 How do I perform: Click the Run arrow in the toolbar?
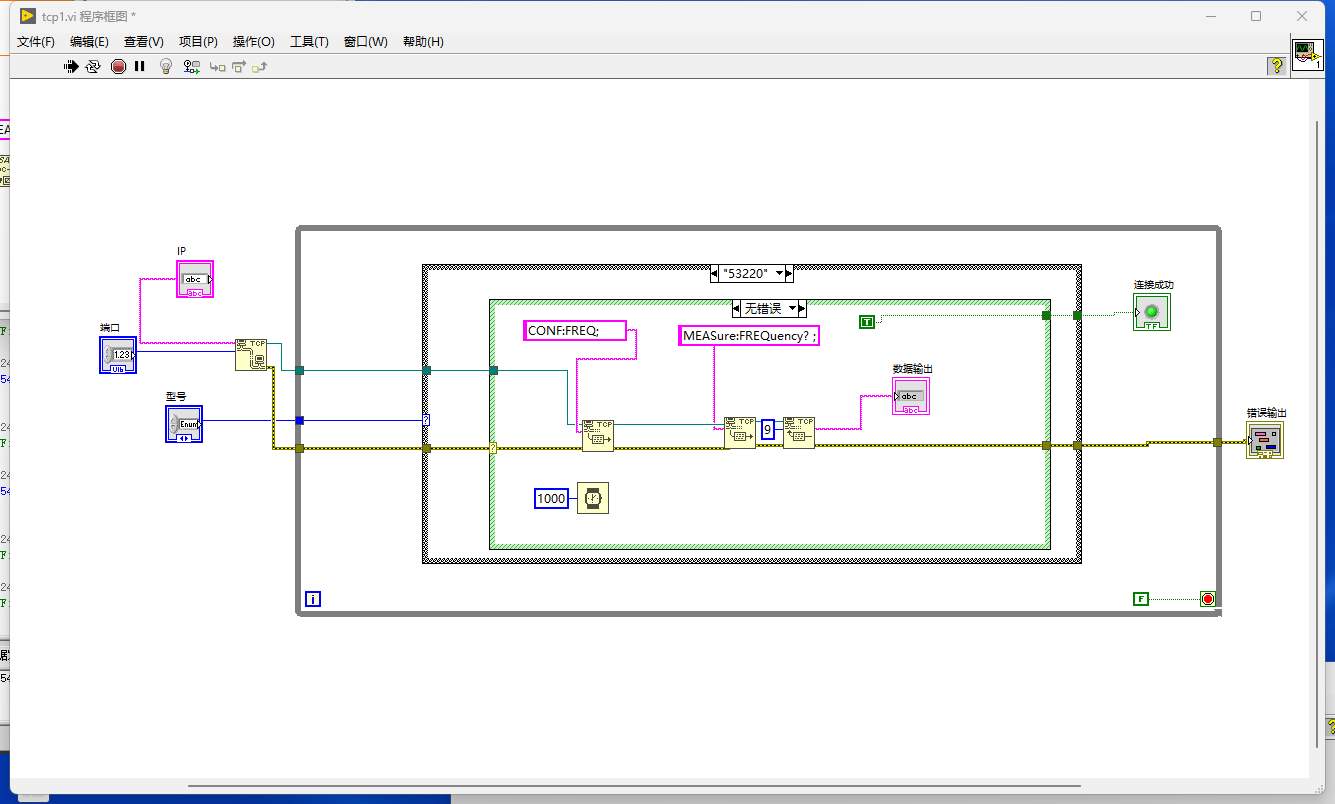(71, 67)
